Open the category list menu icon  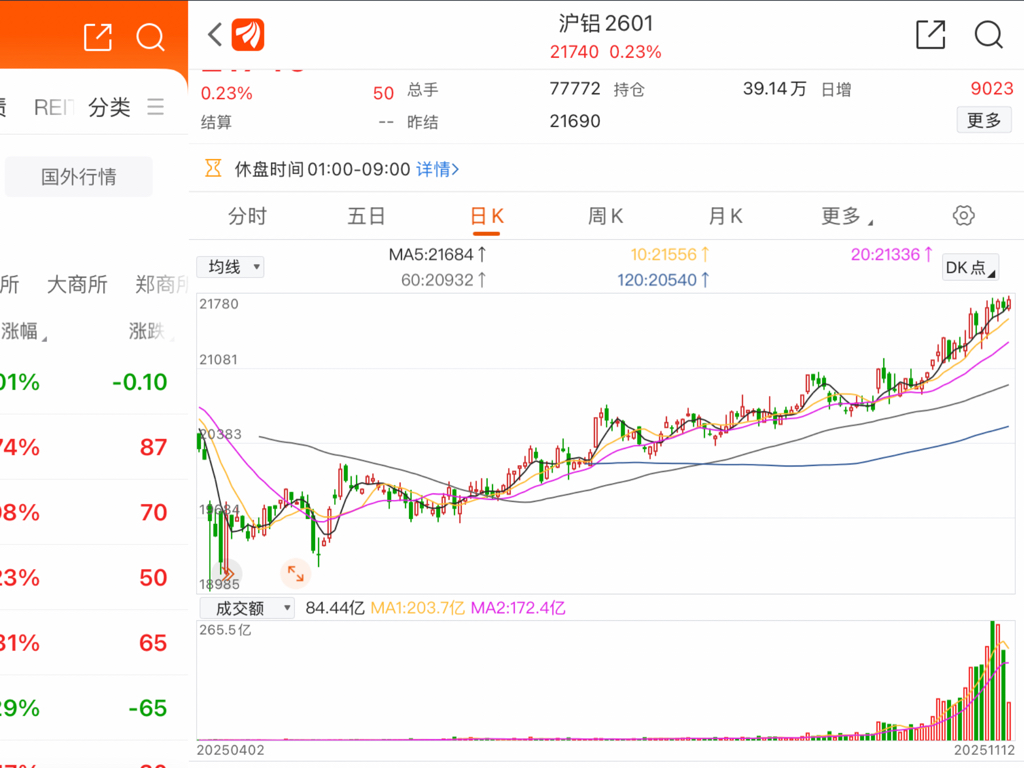(155, 106)
